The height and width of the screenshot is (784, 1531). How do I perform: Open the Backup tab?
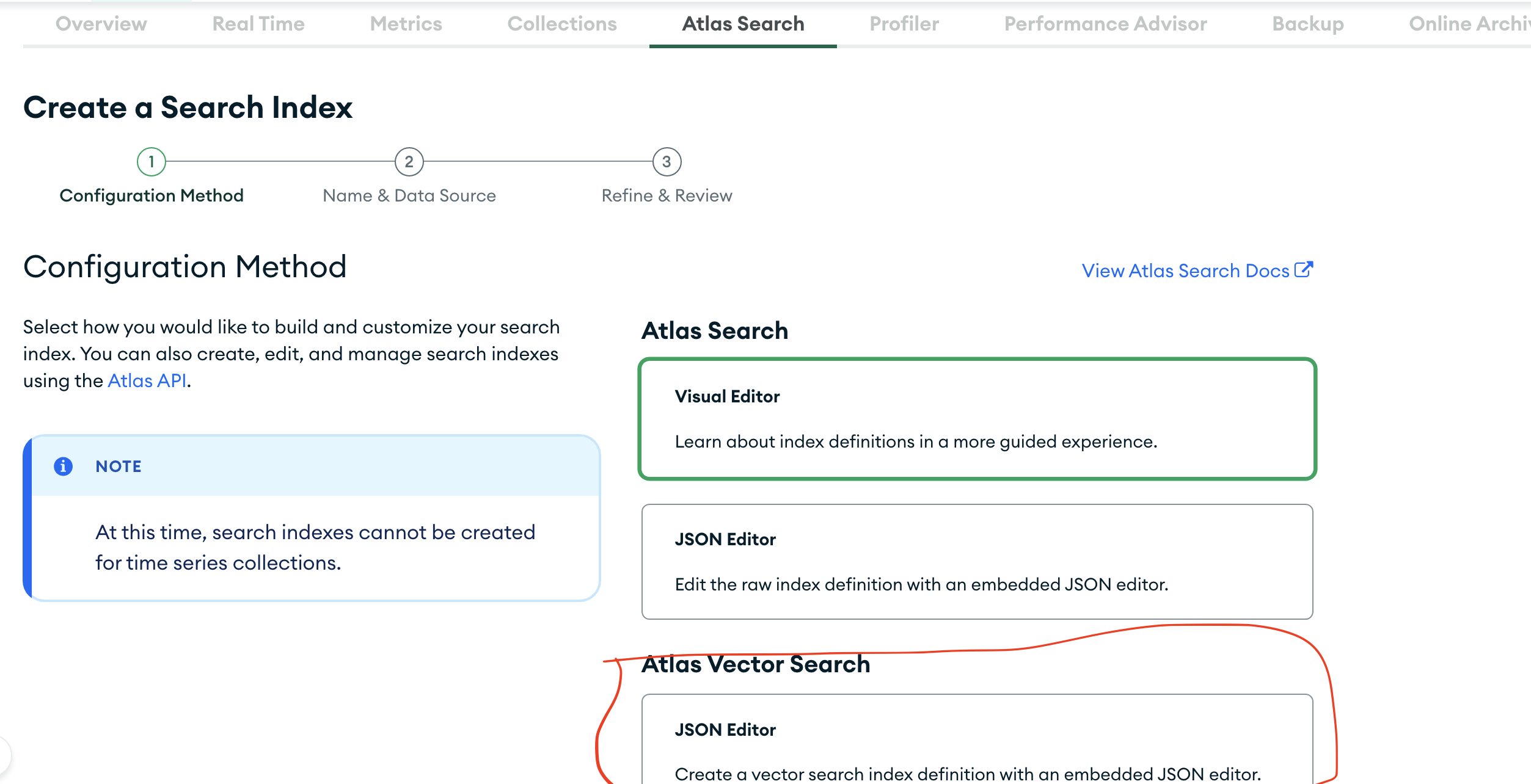click(x=1308, y=24)
